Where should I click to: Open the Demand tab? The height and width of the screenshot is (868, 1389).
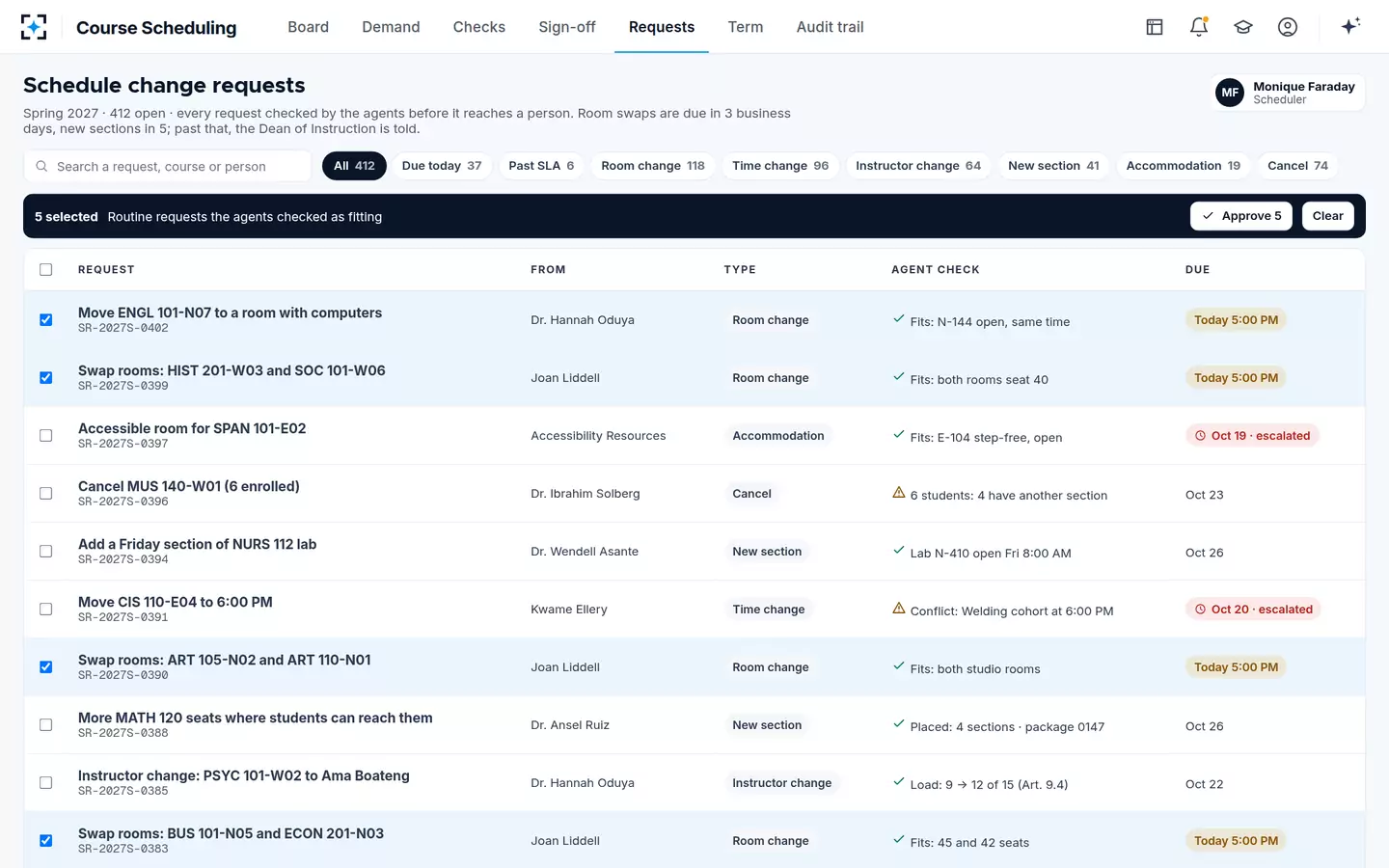pyautogui.click(x=391, y=27)
